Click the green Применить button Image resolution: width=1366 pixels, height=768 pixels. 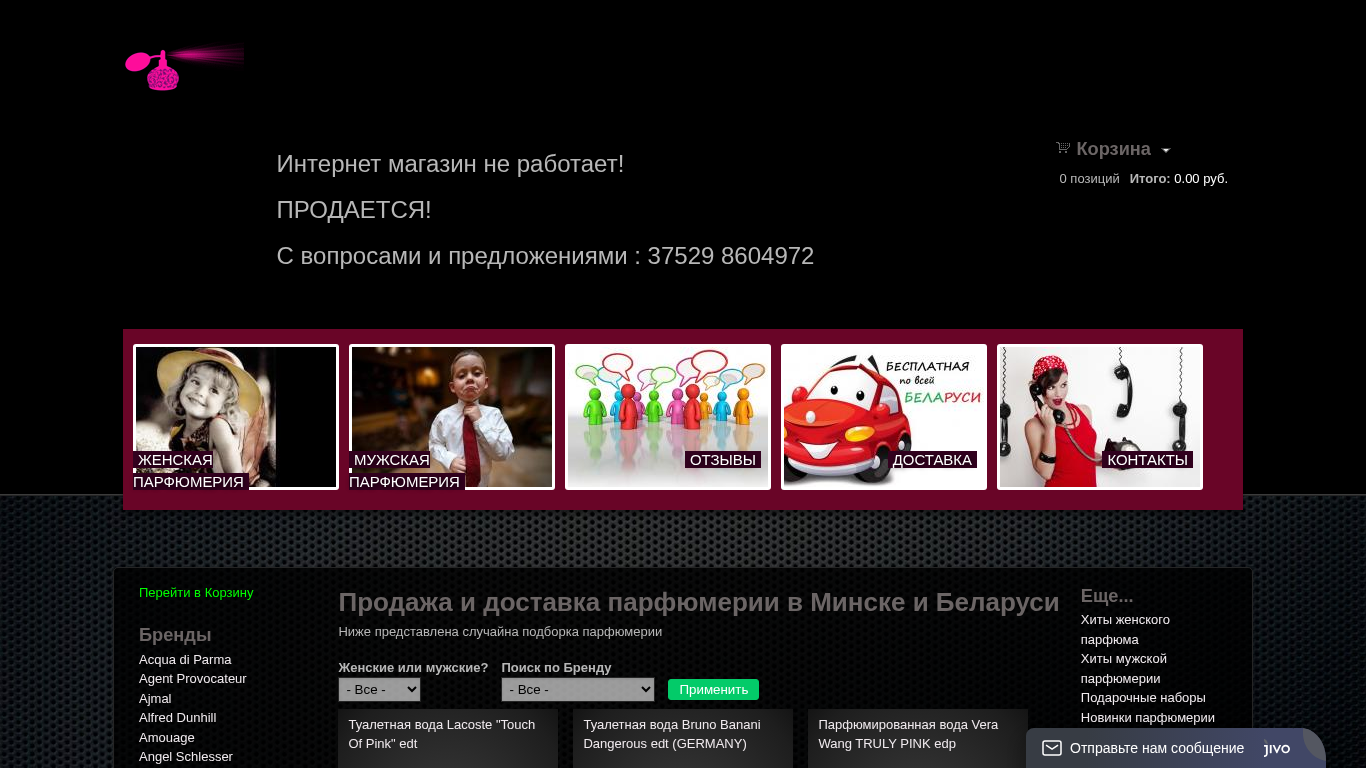click(x=713, y=690)
